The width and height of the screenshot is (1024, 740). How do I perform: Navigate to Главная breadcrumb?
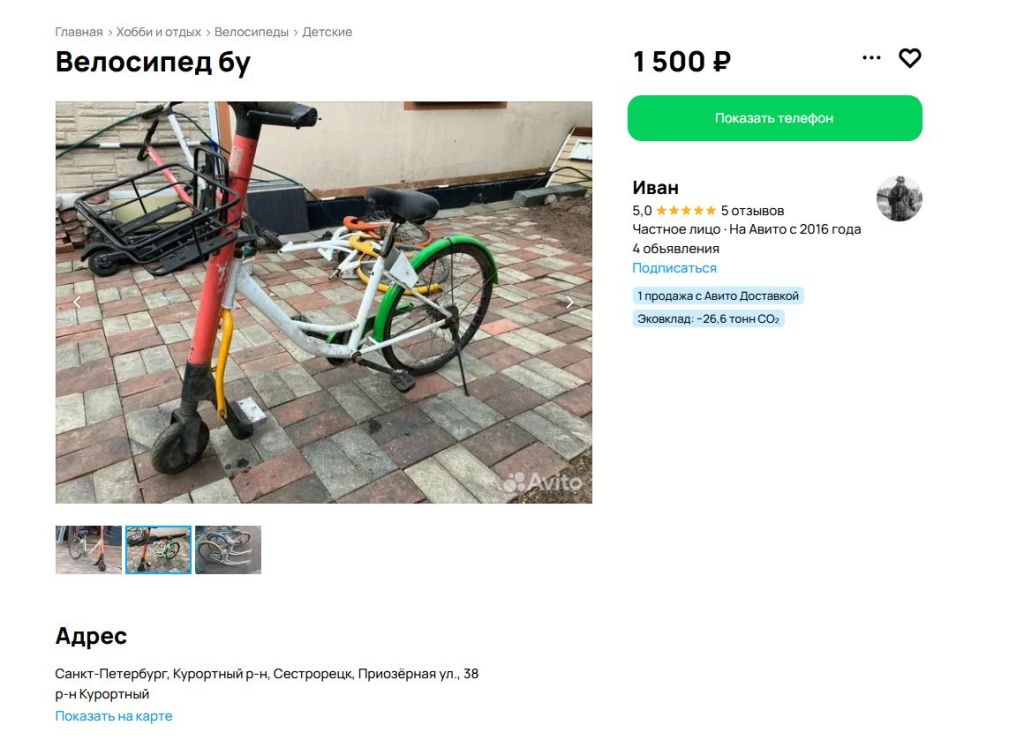pos(79,32)
